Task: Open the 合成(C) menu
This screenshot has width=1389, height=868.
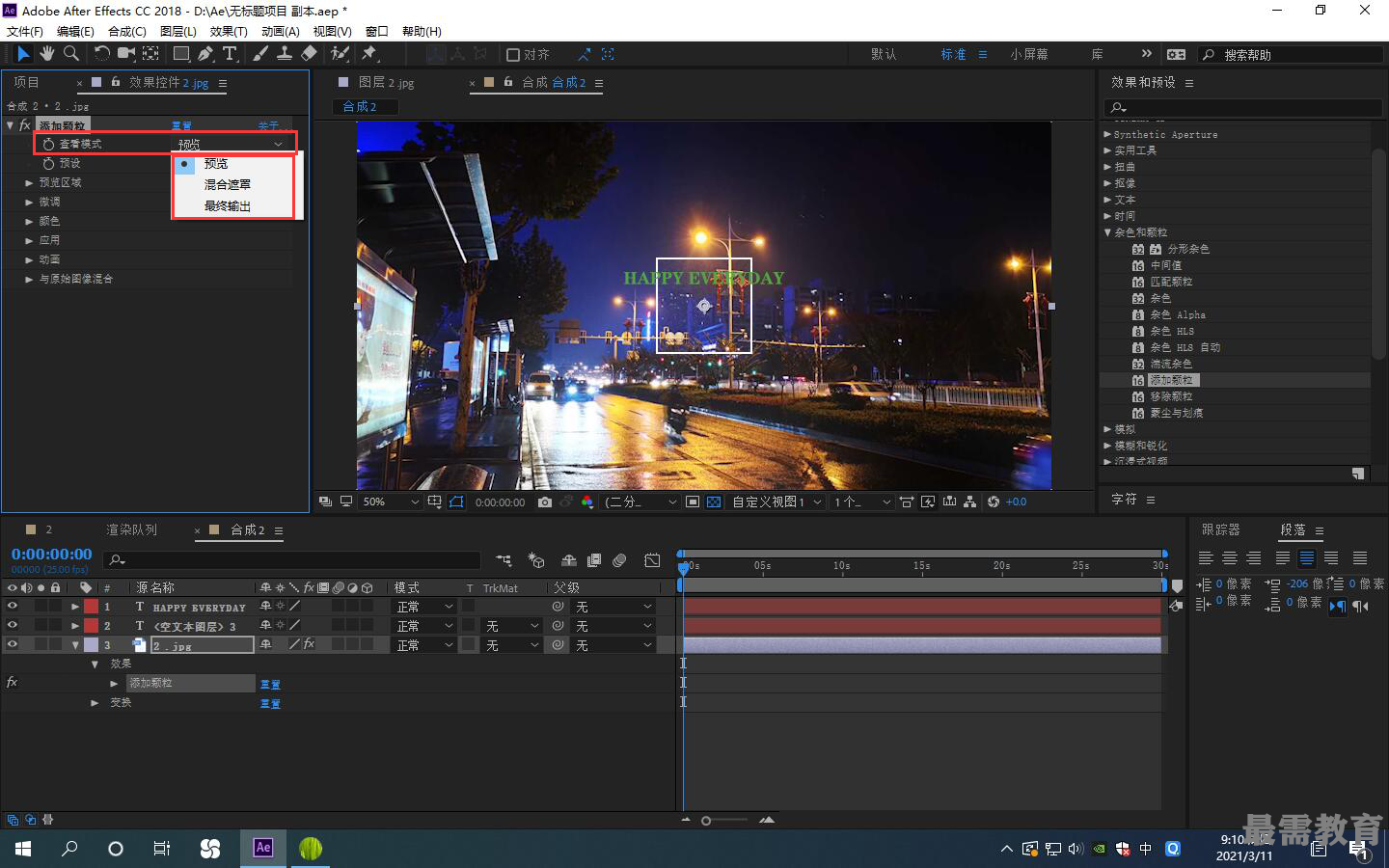Action: (127, 31)
